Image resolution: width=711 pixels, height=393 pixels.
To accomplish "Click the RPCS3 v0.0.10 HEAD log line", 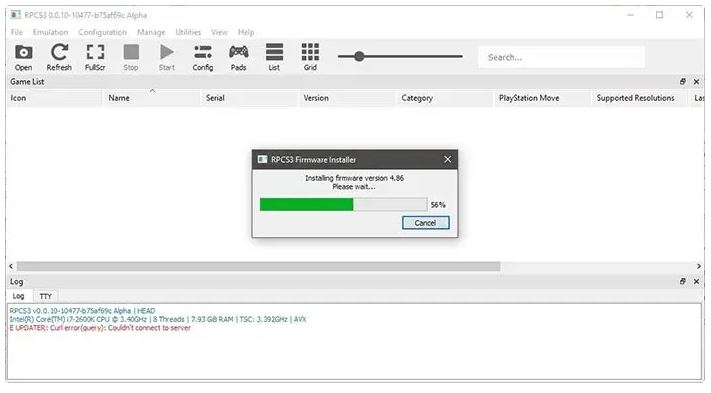I will tap(82, 311).
